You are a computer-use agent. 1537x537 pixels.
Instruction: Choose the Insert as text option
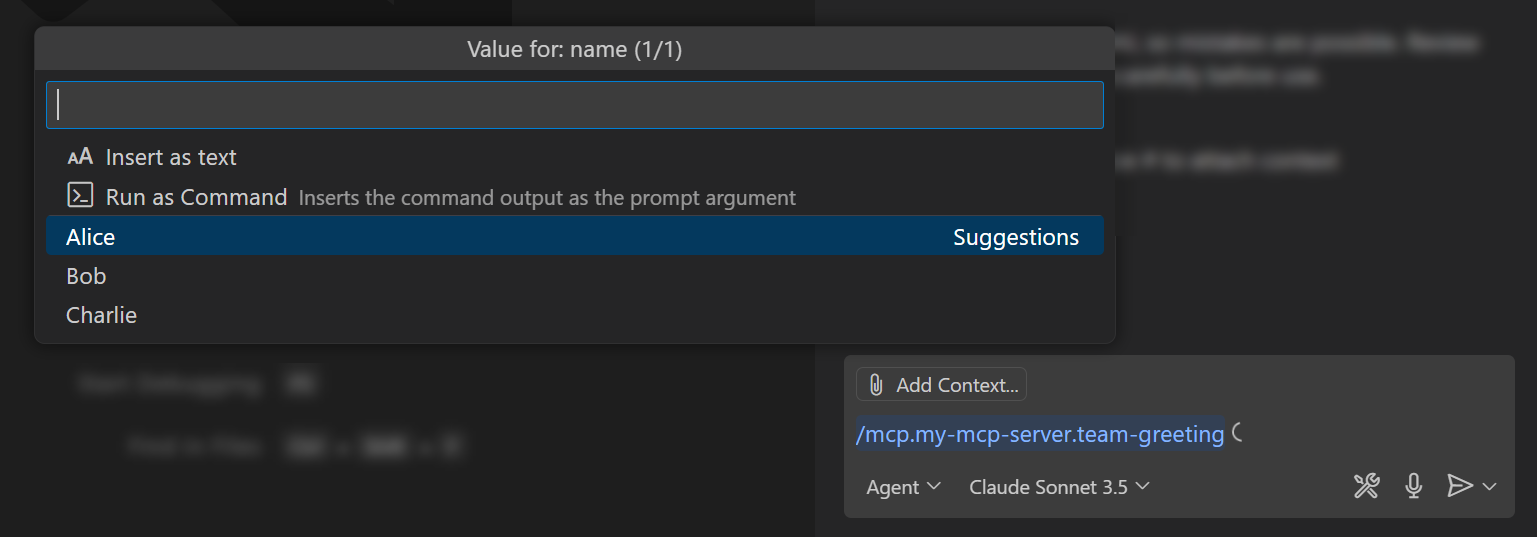pyautogui.click(x=171, y=157)
